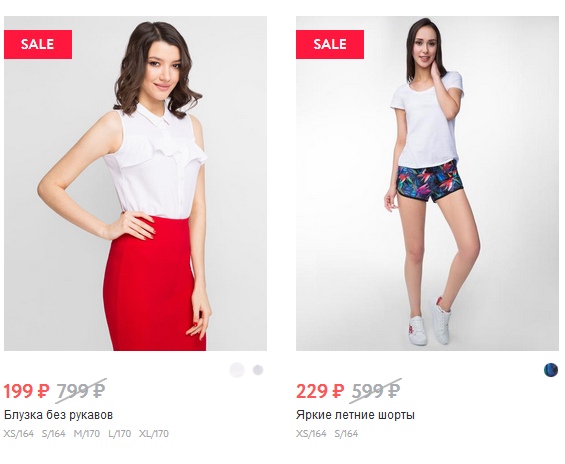Choose blouse size XL/170

[x=154, y=433]
